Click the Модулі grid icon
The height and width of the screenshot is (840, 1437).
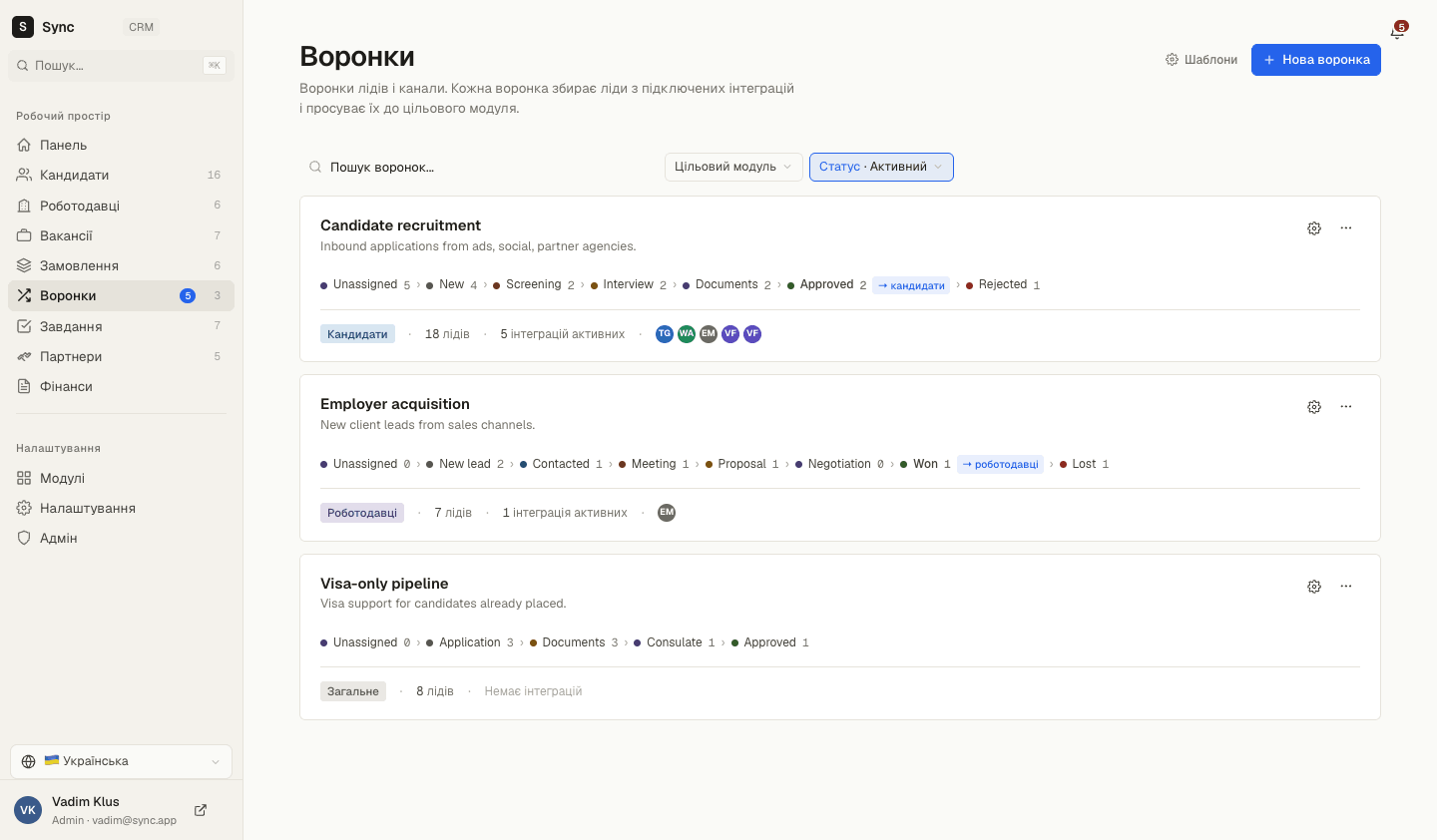pyautogui.click(x=24, y=479)
